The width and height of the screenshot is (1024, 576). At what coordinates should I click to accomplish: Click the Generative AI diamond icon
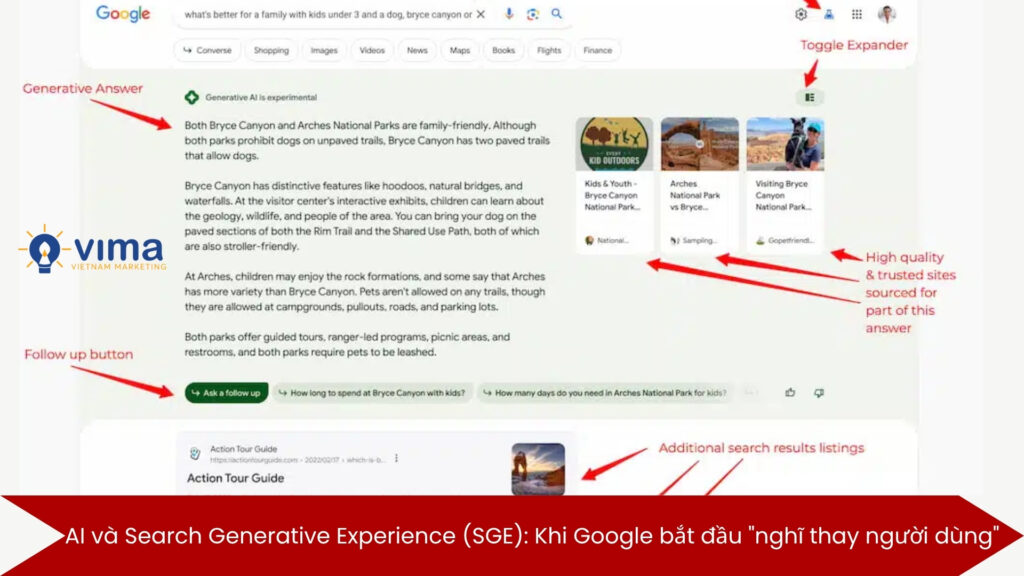pos(191,97)
